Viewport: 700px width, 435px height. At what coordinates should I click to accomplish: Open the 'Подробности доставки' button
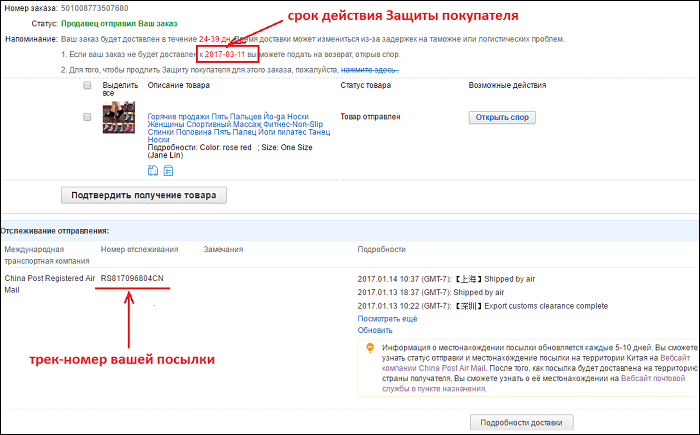521,422
